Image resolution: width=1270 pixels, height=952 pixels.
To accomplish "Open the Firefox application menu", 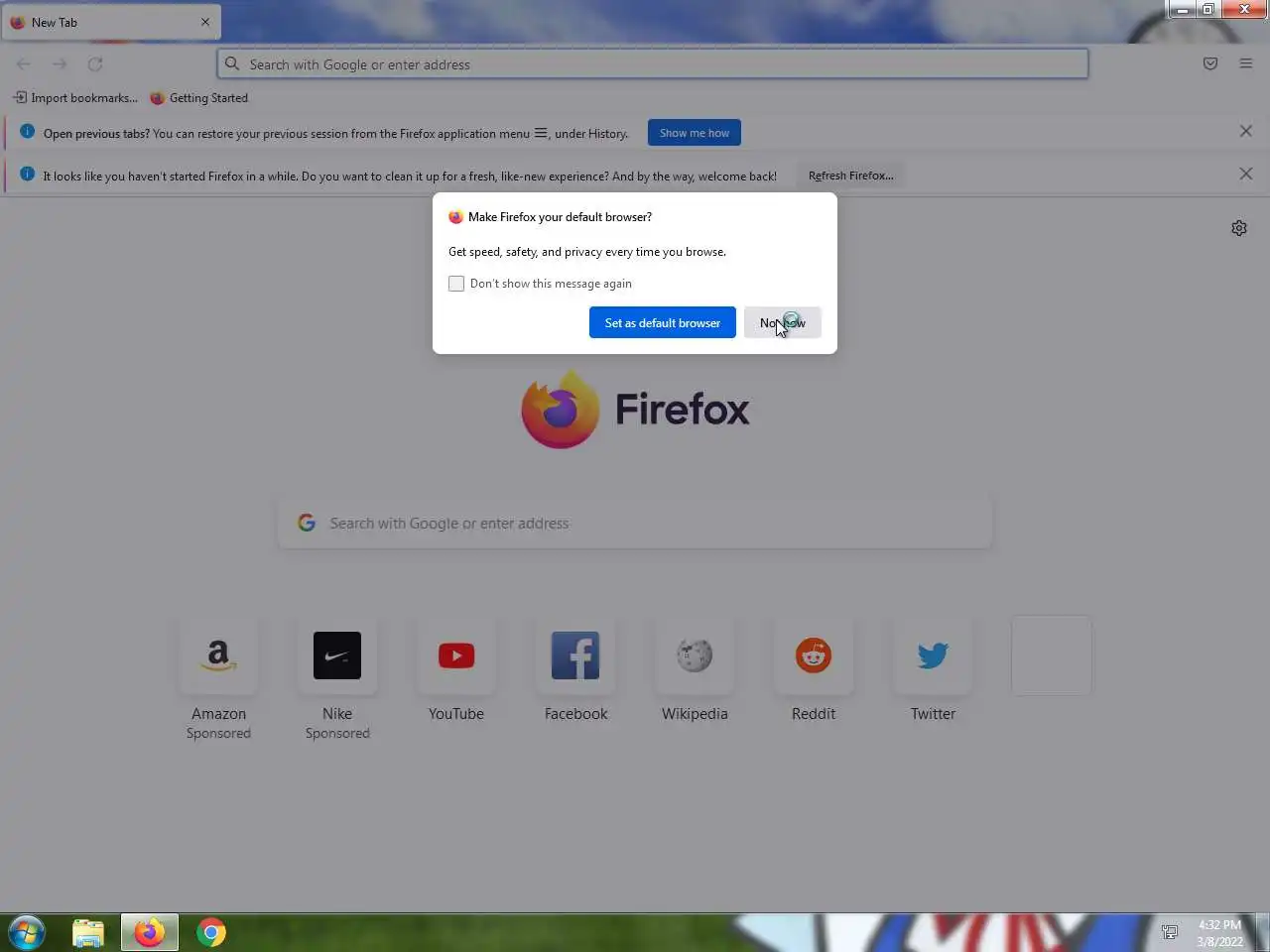I will click(1246, 64).
